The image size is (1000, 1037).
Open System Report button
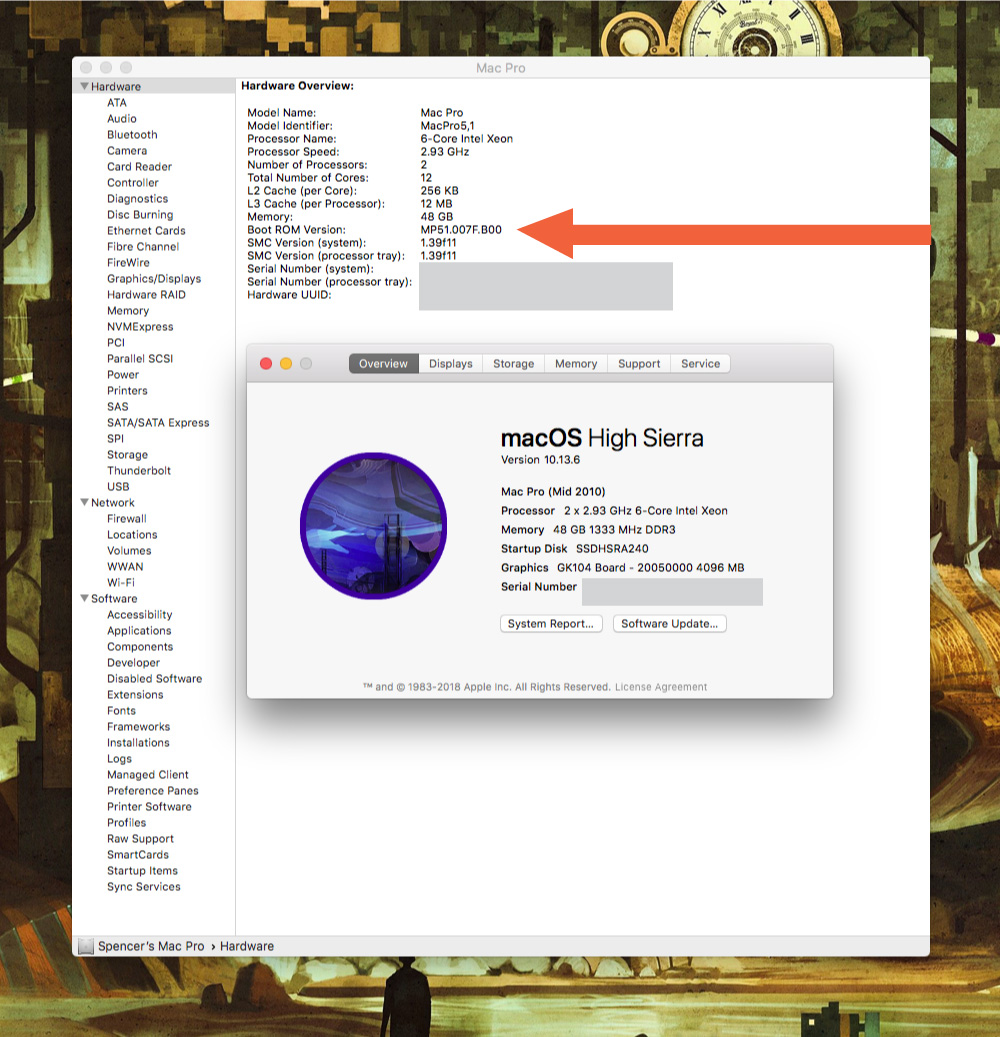pyautogui.click(x=551, y=624)
